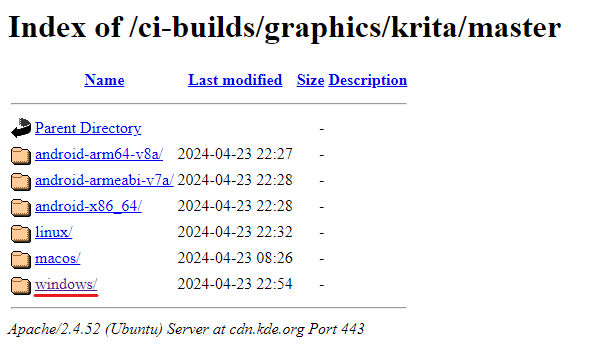Sort listing by Last modified header

click(x=235, y=80)
